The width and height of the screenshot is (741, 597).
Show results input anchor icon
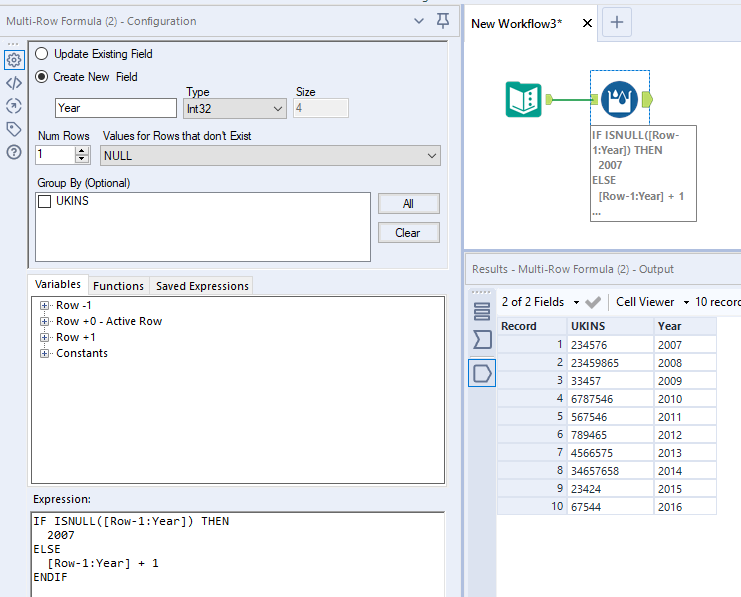[482, 339]
